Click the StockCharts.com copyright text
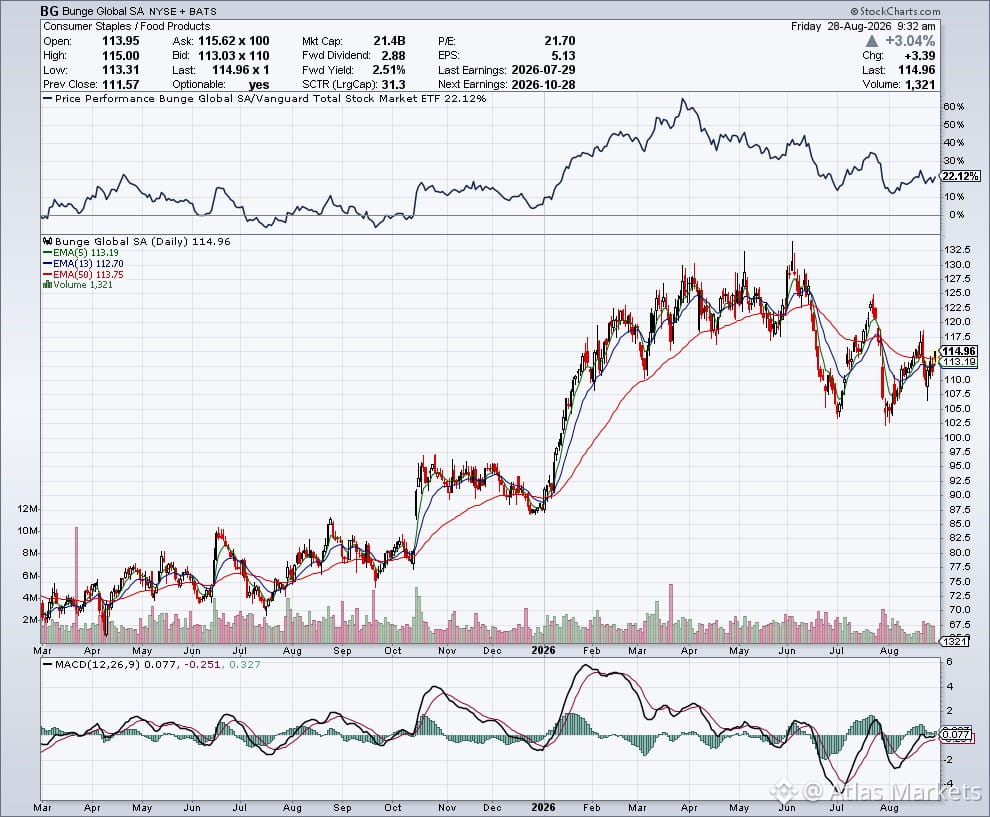 (895, 11)
